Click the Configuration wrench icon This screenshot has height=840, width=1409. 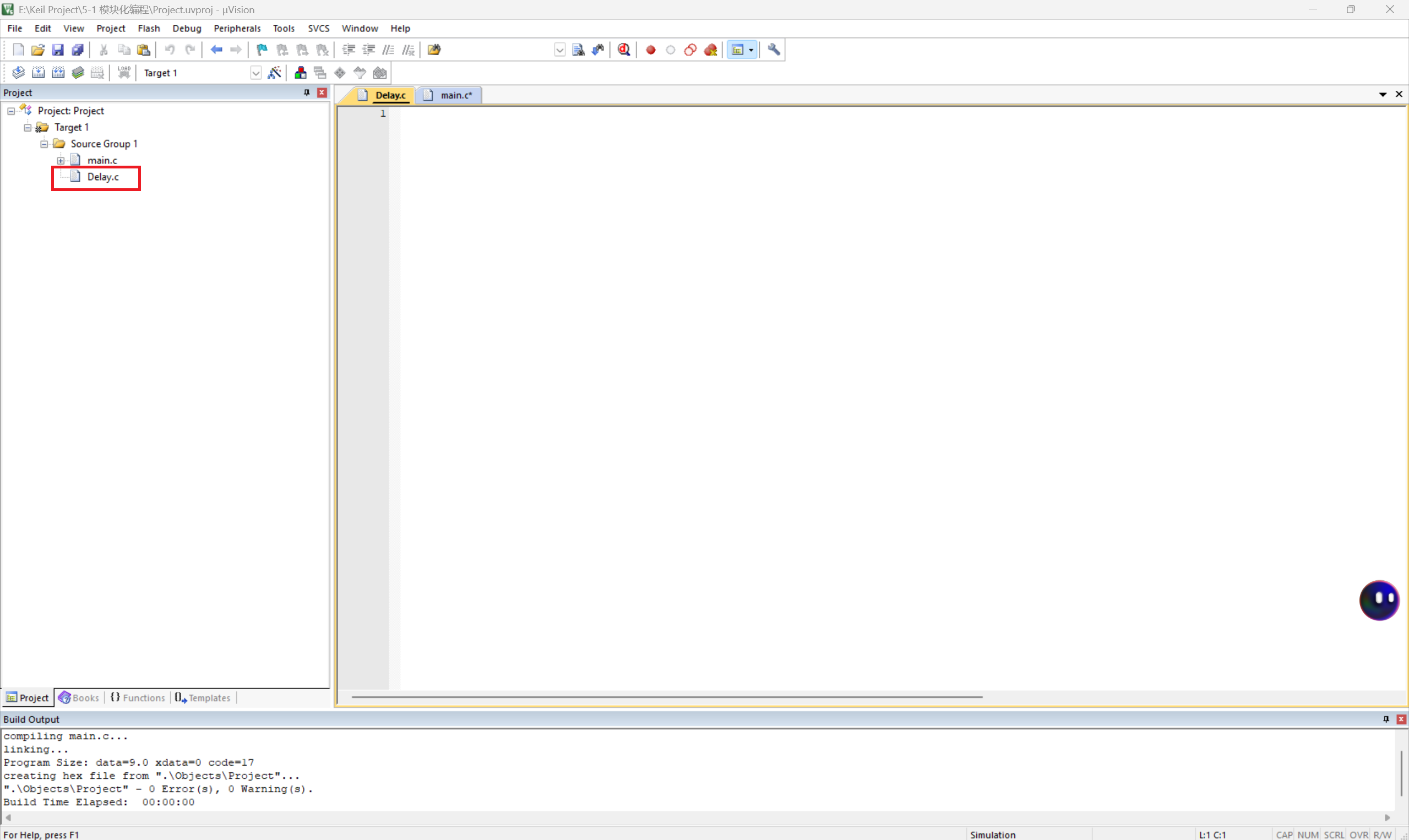773,50
